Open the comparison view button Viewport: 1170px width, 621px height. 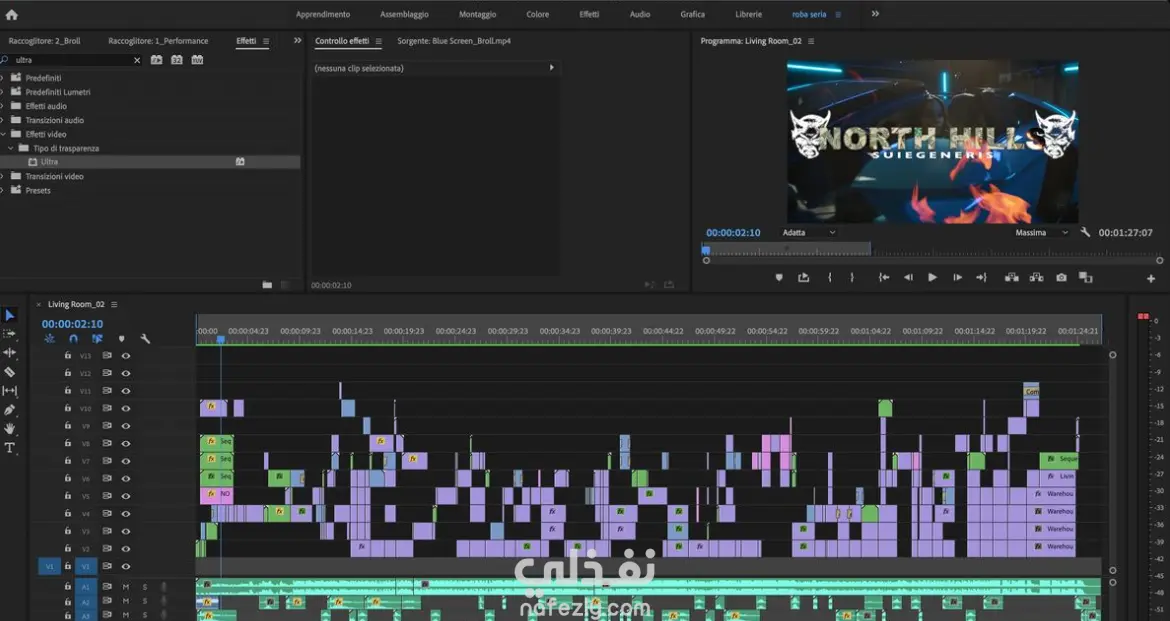[1086, 278]
